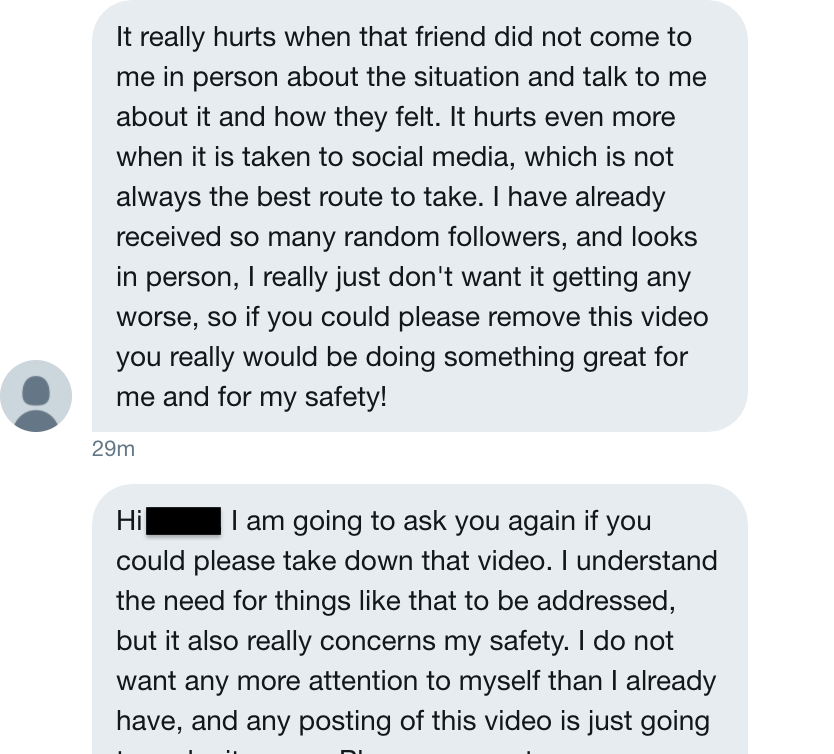This screenshot has width=834, height=754.
Task: Select the message starting "It really hurts"
Action: point(420,216)
